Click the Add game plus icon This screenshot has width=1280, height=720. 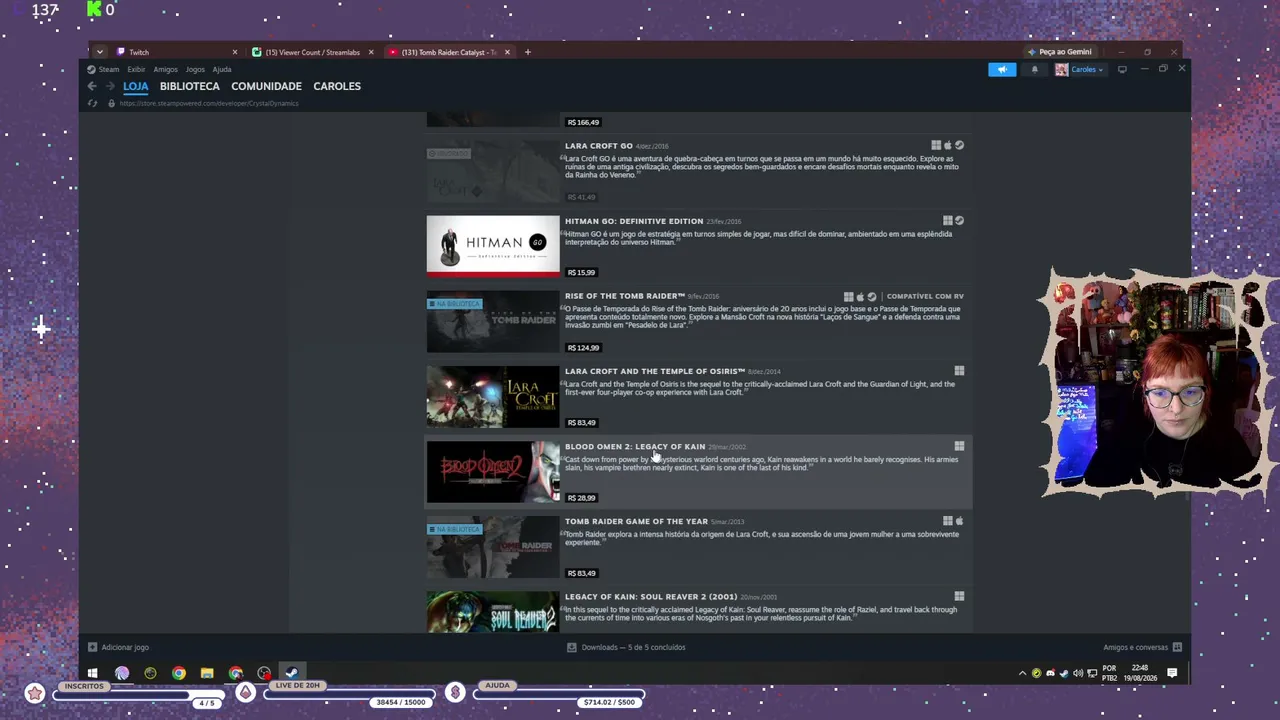pos(92,647)
